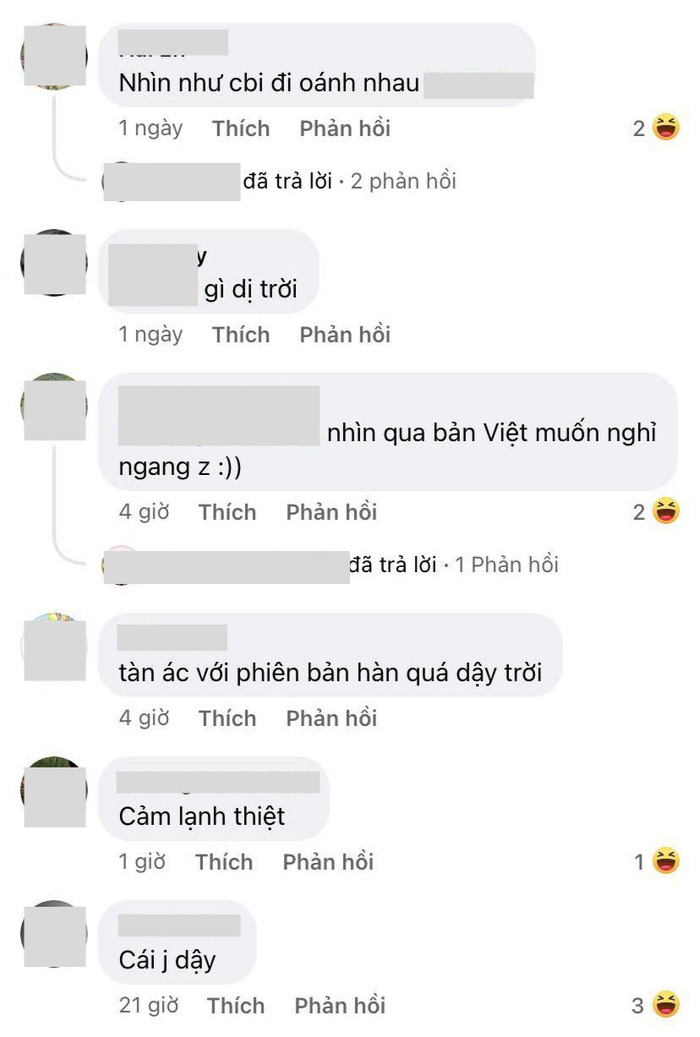
Task: Open avatar of 'tàn ác với phiên bản hàn' commenter
Action: click(x=54, y=646)
